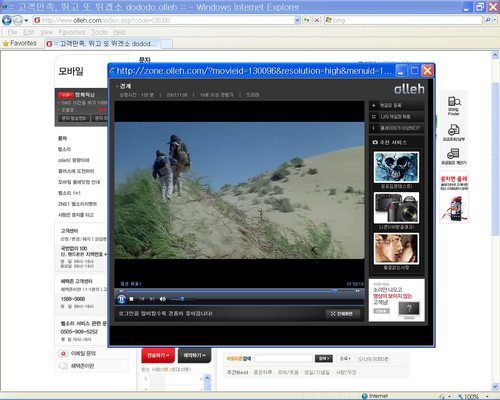Click the Internet zone globe in status bar
This screenshot has width=500, height=400.
pos(364,396)
